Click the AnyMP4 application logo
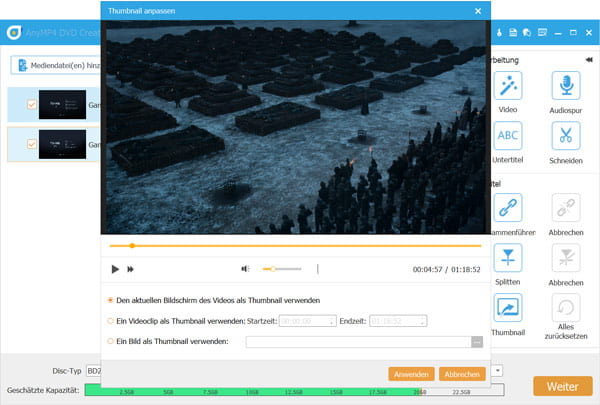 14,33
